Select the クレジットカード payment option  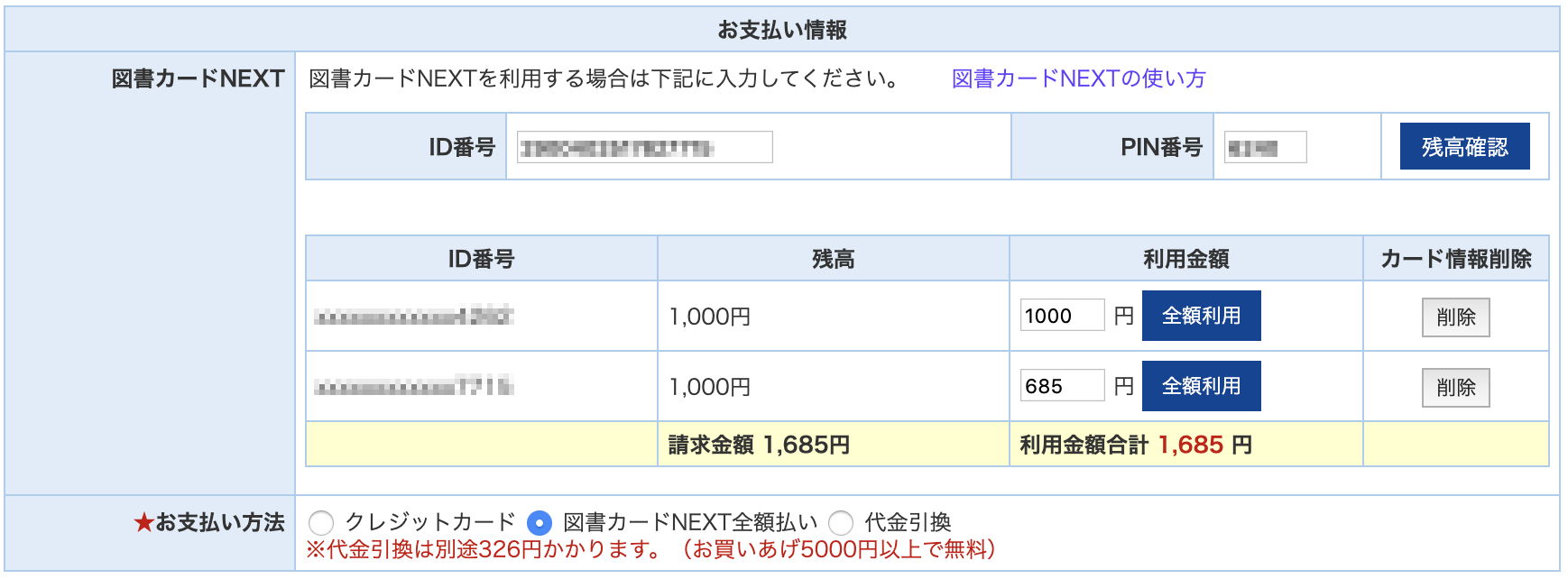pos(321,522)
